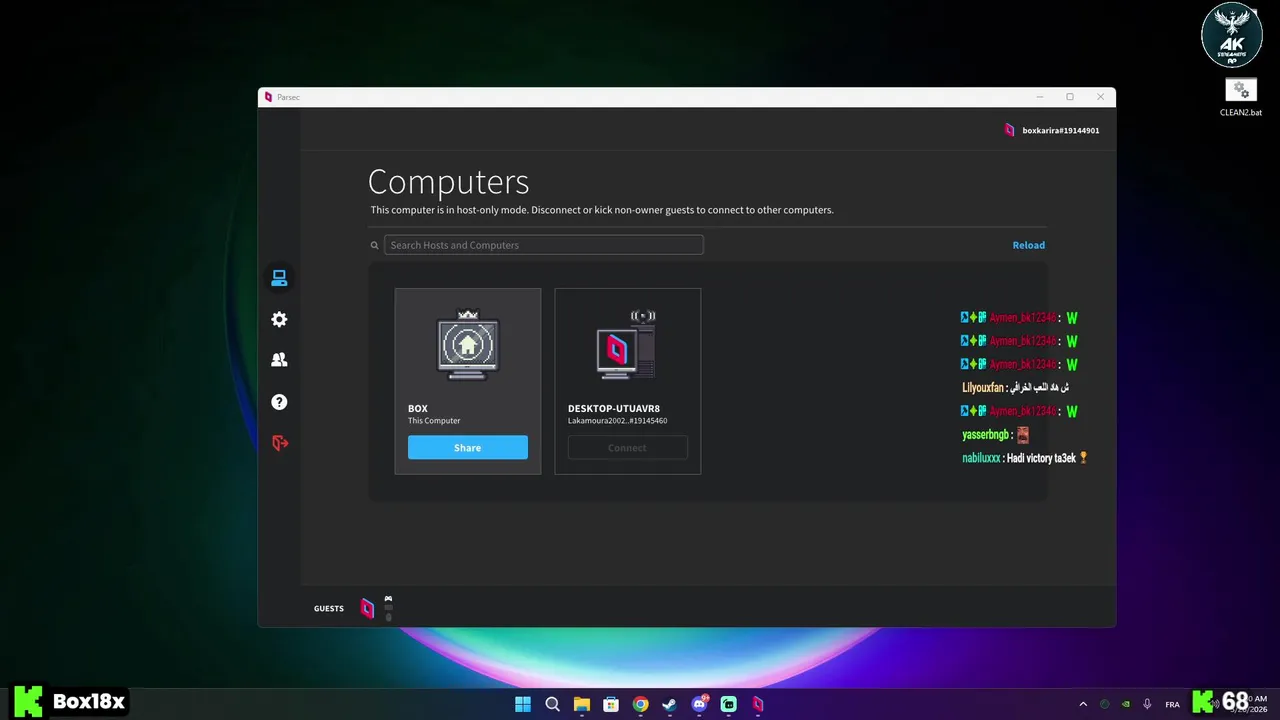This screenshot has width=1280, height=720.
Task: Click the "This Computer" label
Action: click(434, 421)
